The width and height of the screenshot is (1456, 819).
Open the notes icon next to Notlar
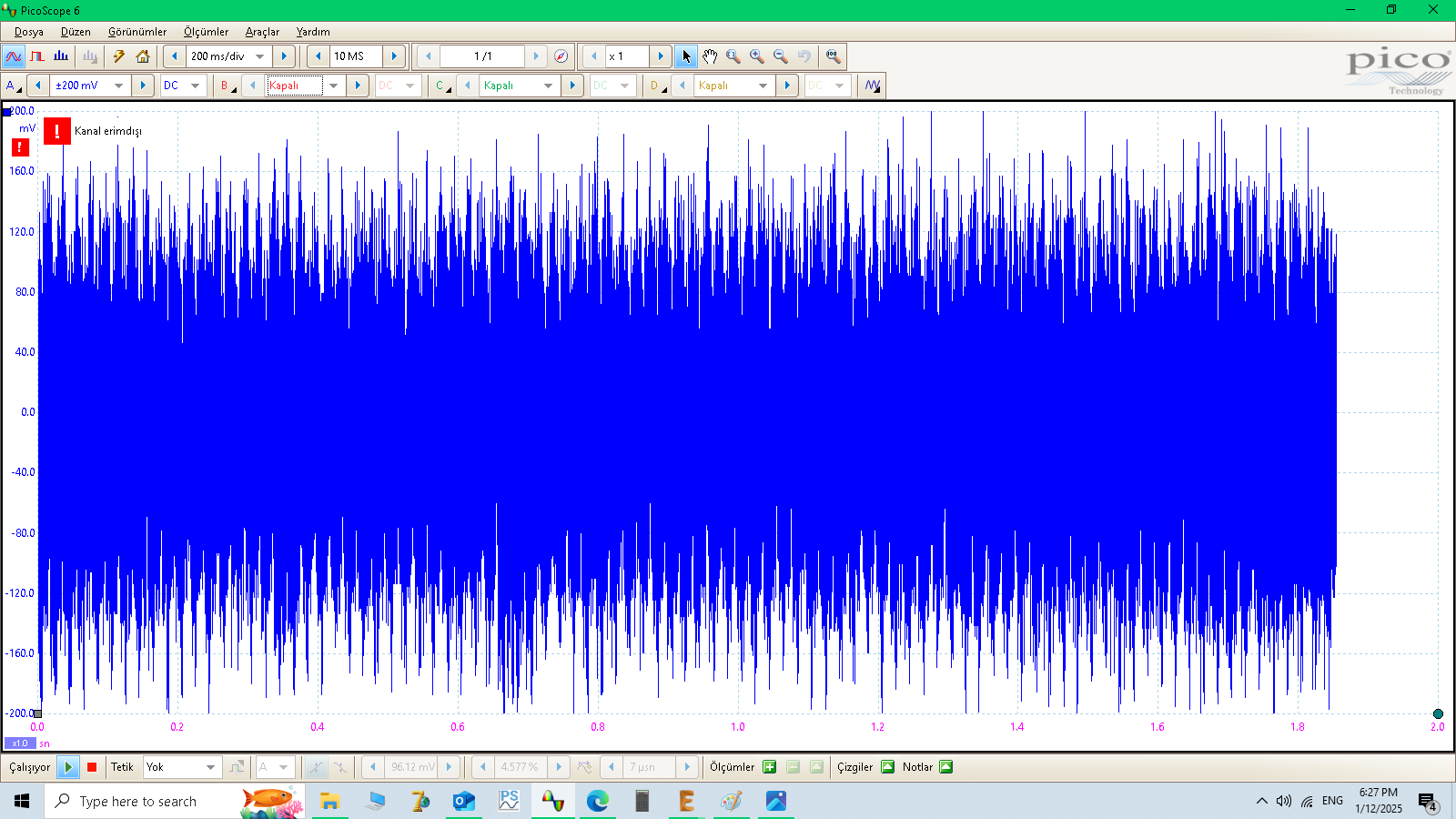click(x=946, y=767)
